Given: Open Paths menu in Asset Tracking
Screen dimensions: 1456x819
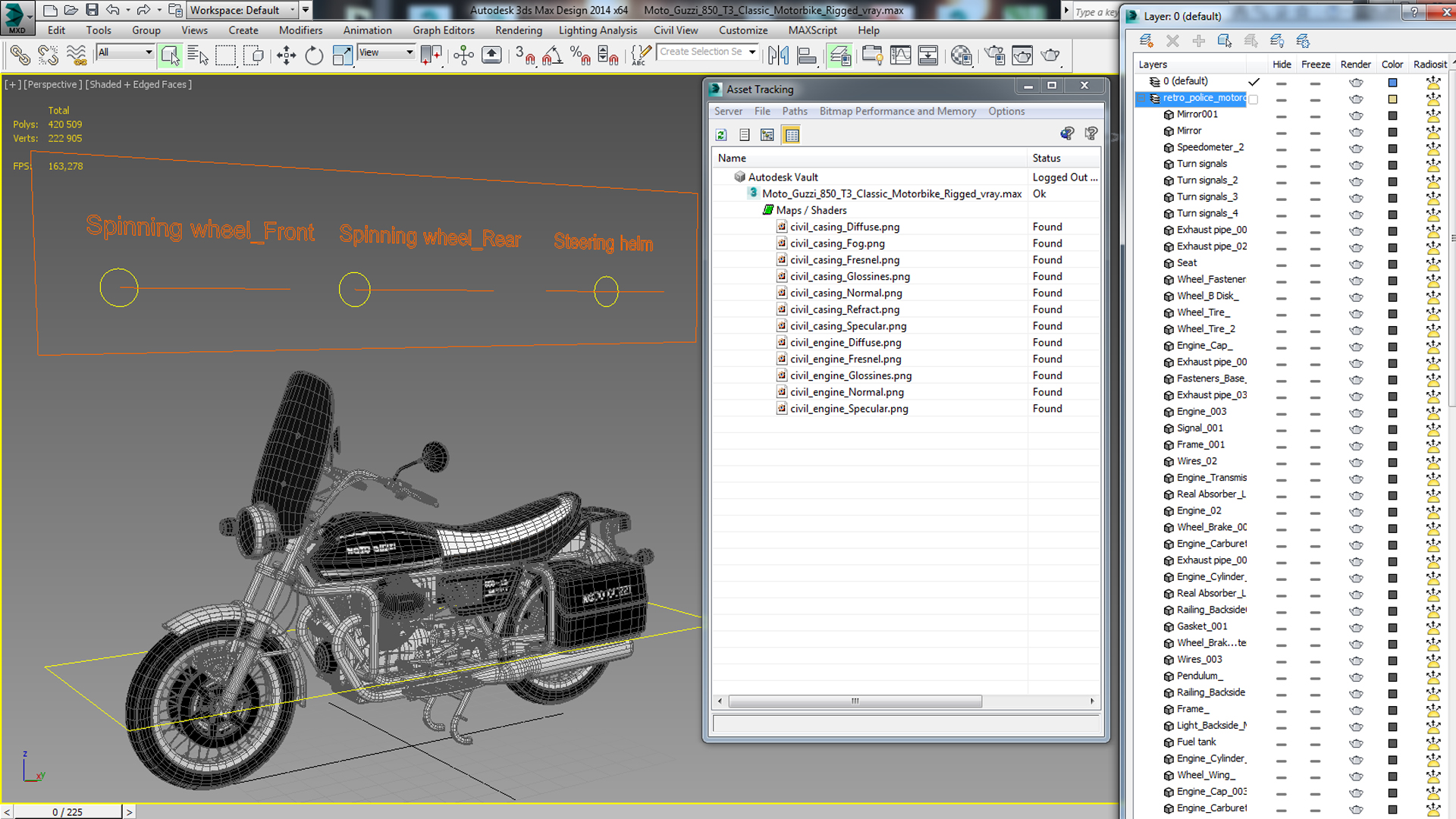Looking at the screenshot, I should pyautogui.click(x=795, y=111).
